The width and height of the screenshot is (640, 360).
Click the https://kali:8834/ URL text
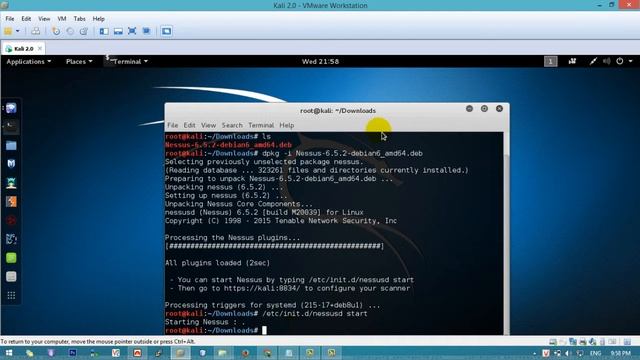tap(262, 288)
